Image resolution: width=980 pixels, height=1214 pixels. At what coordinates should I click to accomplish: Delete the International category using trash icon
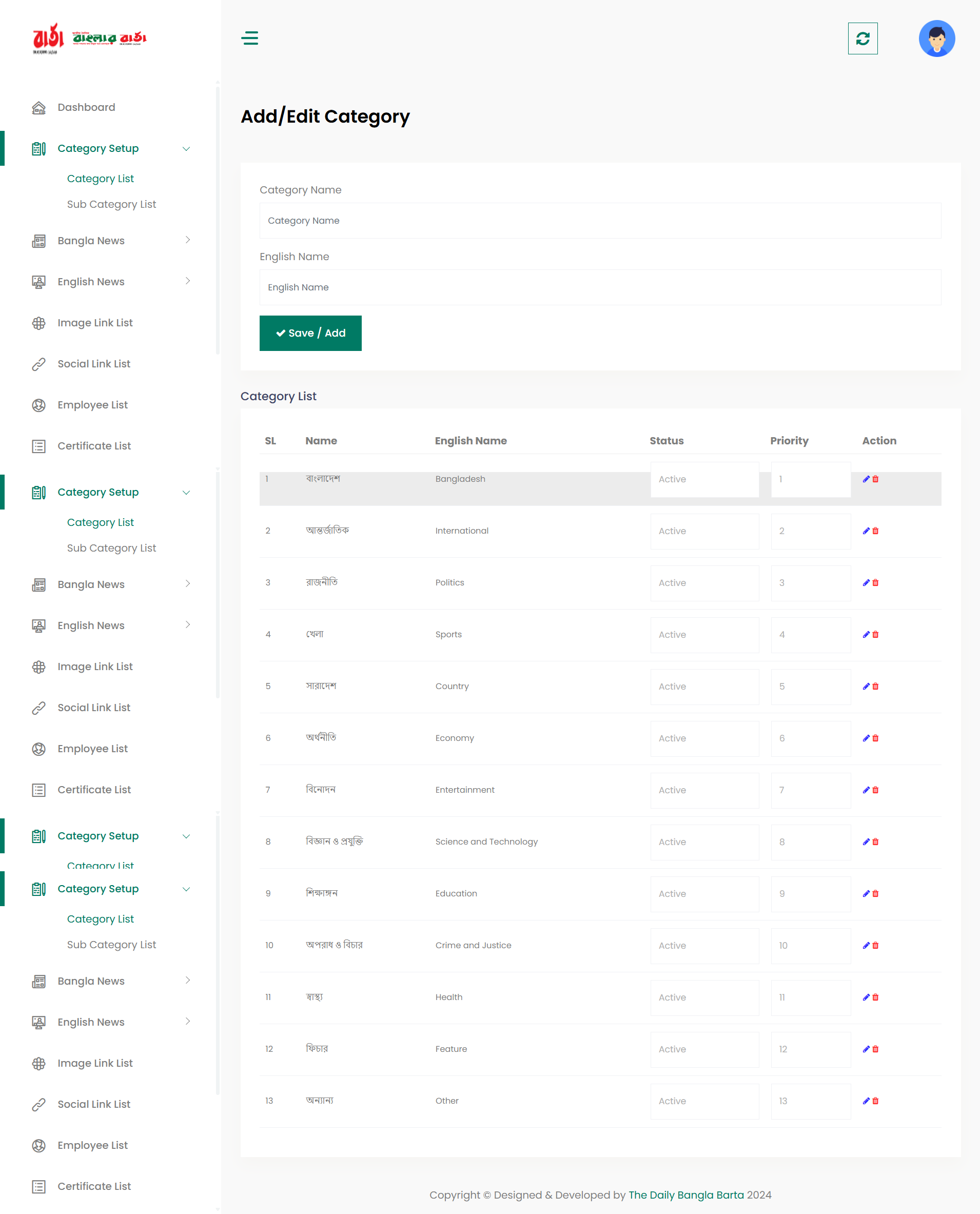point(875,531)
